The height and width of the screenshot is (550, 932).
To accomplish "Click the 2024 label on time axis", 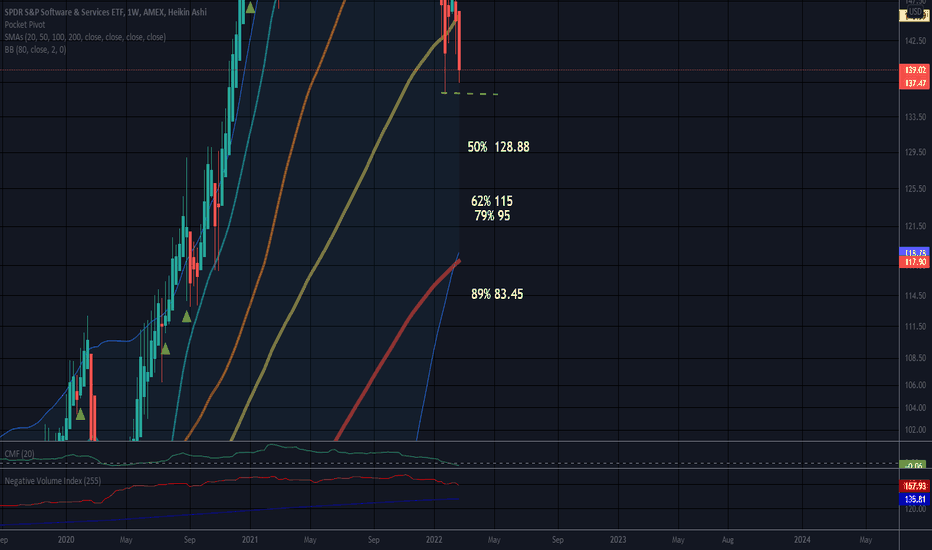I will (x=802, y=540).
